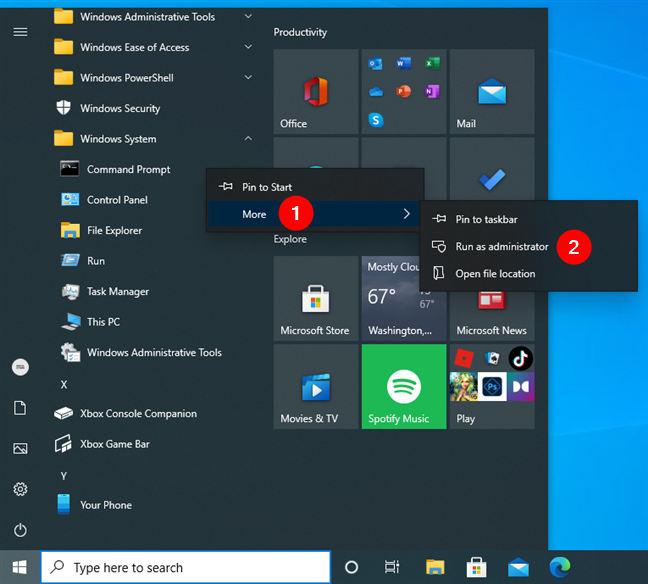Image resolution: width=648 pixels, height=584 pixels.
Task: Open the Power options button
Action: point(20,530)
